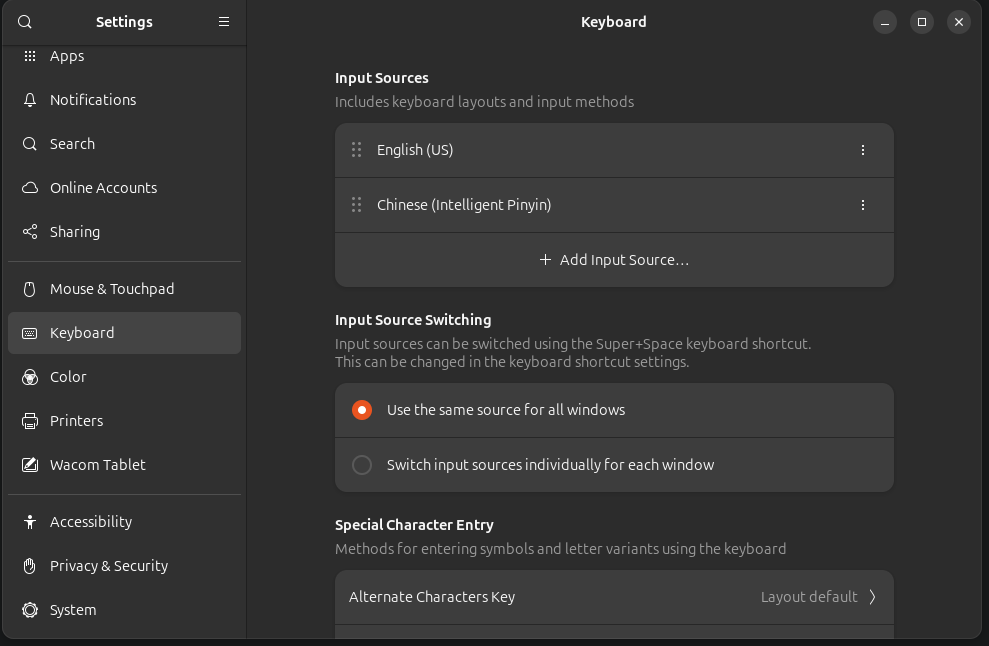Image resolution: width=989 pixels, height=646 pixels.
Task: Click the Printers icon in sidebar
Action: [x=30, y=421]
